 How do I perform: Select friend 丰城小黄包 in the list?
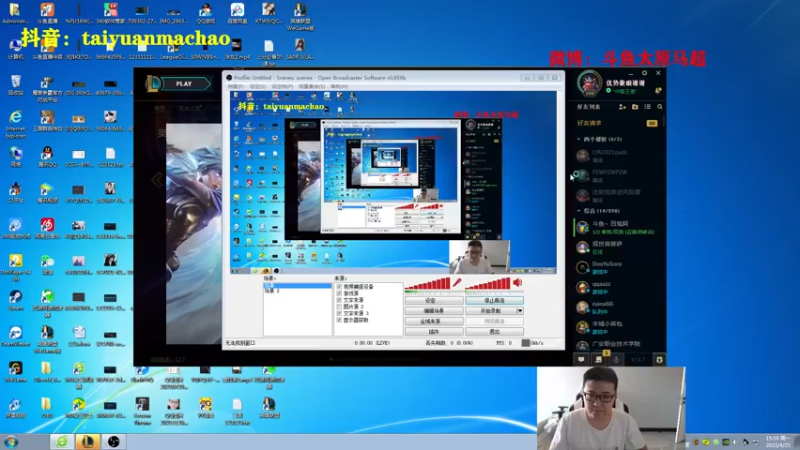pyautogui.click(x=619, y=327)
